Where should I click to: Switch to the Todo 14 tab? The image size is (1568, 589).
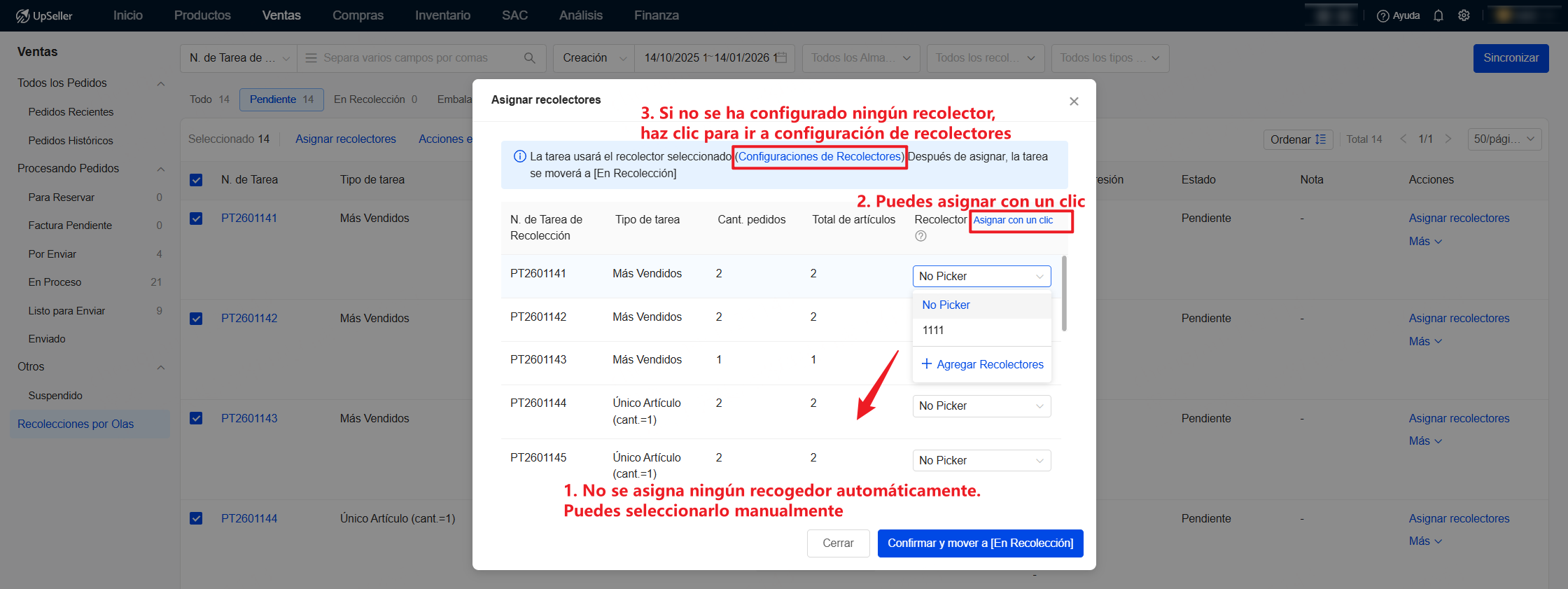click(x=209, y=99)
